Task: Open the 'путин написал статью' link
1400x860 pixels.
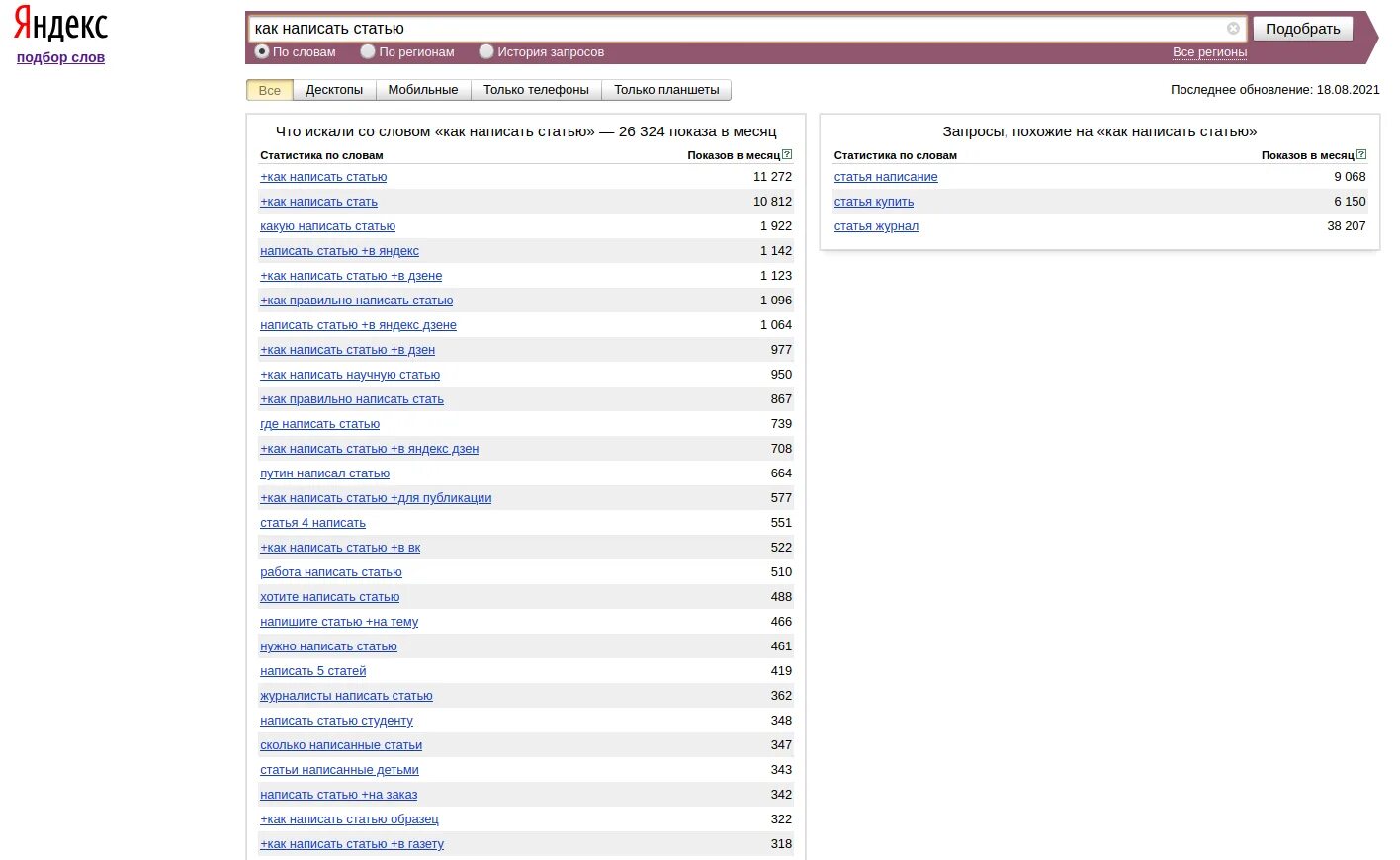Action: pos(324,473)
